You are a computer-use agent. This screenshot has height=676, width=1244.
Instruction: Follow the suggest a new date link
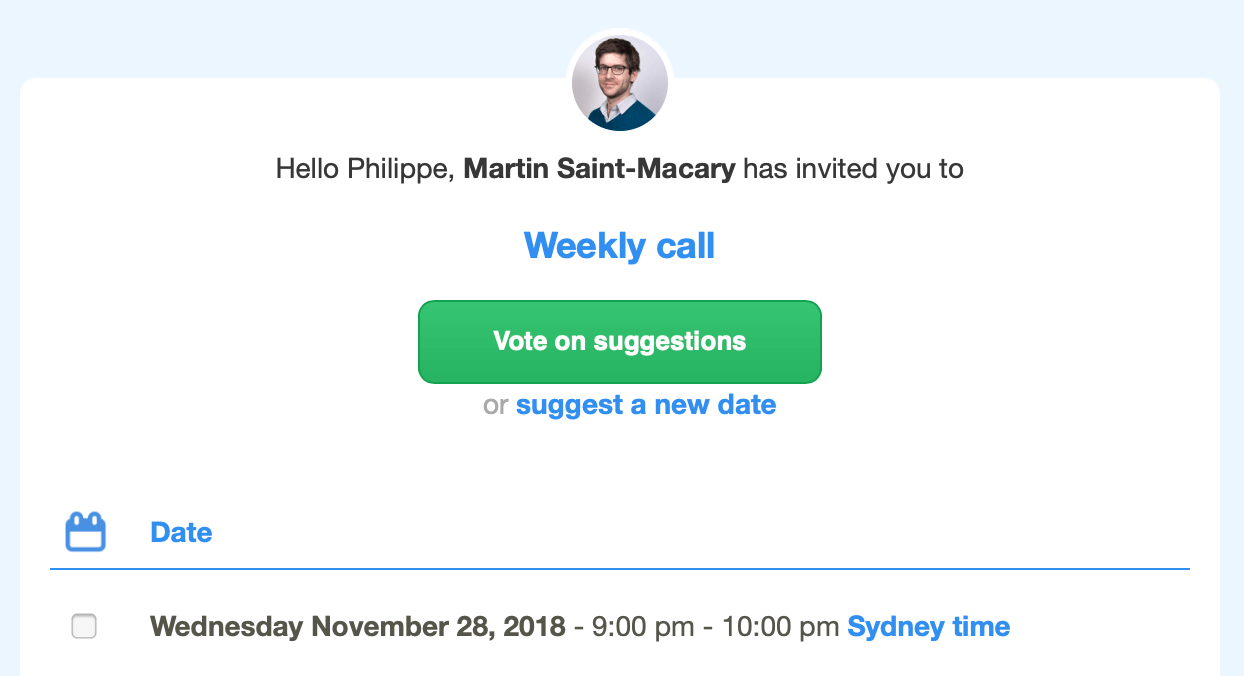click(x=646, y=405)
